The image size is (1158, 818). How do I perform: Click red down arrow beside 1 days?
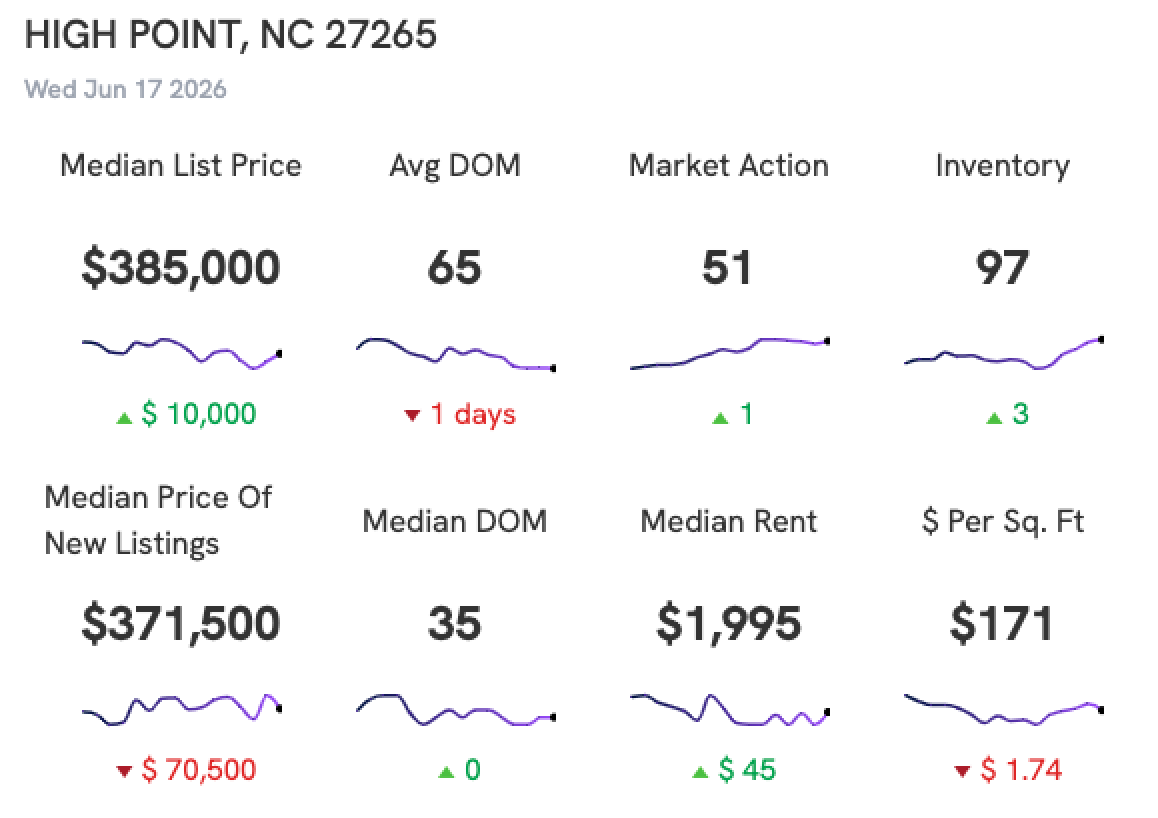tap(412, 416)
